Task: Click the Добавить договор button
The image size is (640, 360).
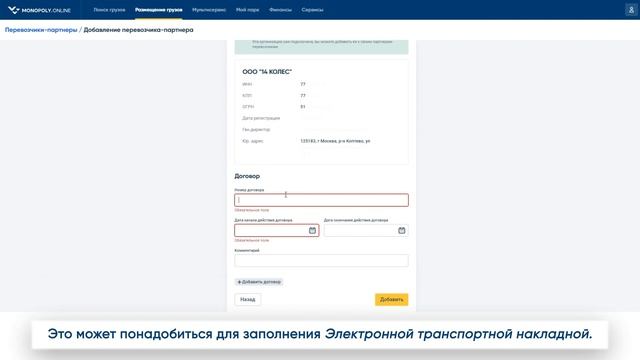Action: point(259,282)
